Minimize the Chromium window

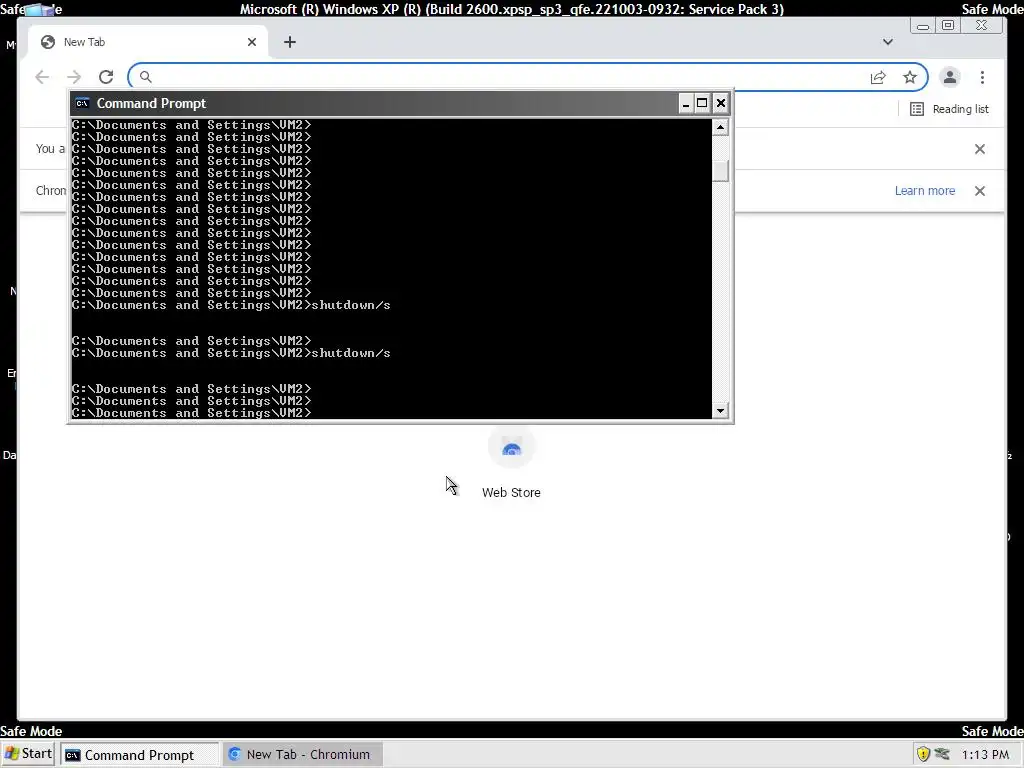point(923,26)
